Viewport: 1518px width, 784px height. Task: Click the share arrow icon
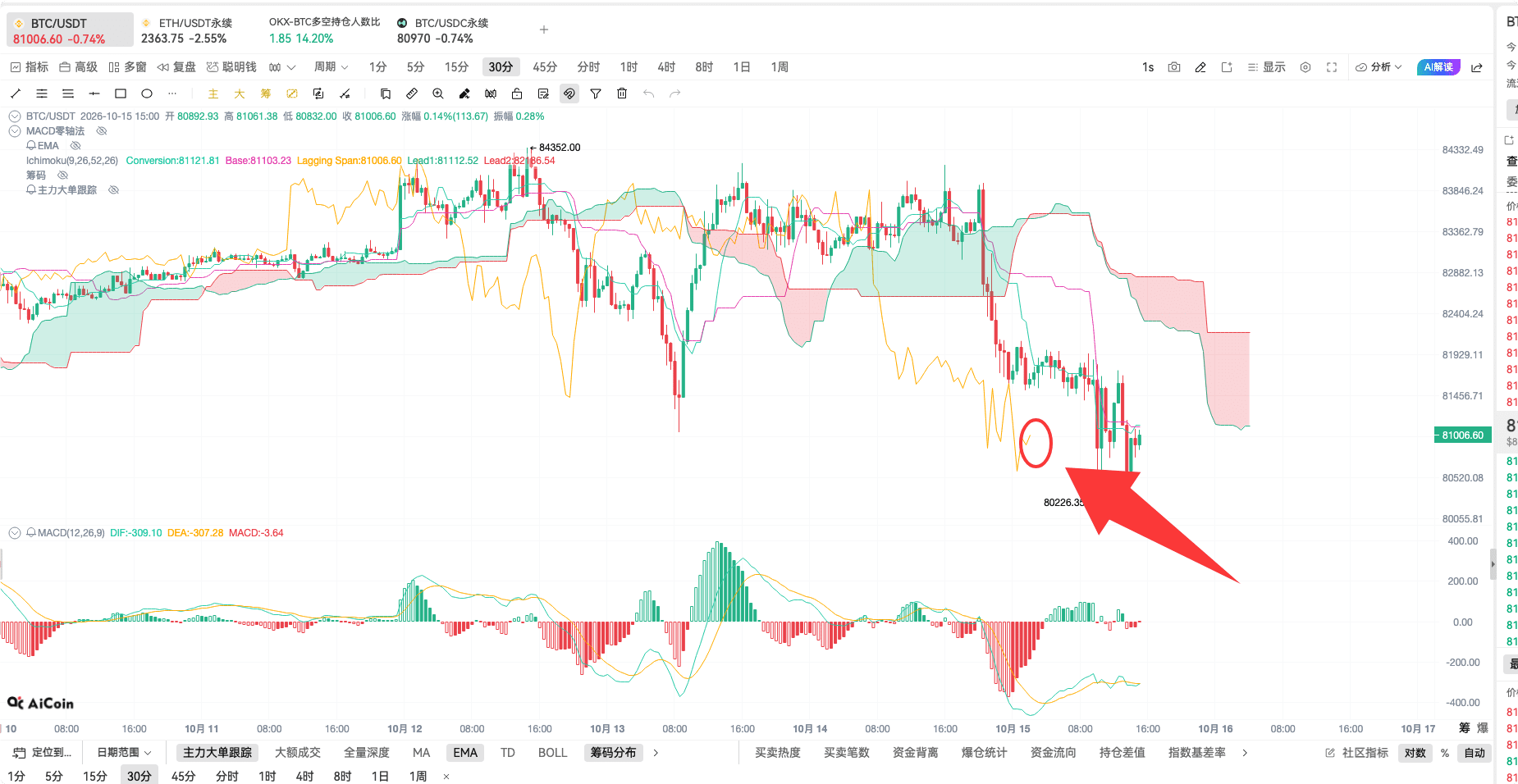pos(1477,67)
